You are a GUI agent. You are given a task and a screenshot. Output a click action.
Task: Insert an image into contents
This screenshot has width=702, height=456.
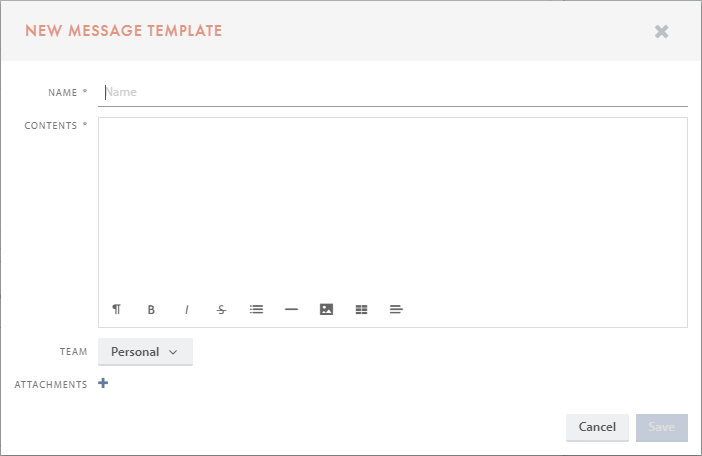(x=326, y=309)
